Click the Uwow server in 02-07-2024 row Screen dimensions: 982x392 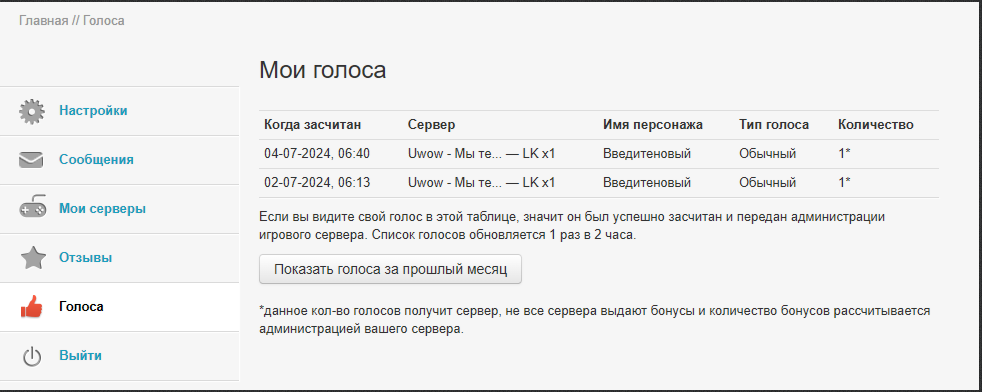[482, 183]
